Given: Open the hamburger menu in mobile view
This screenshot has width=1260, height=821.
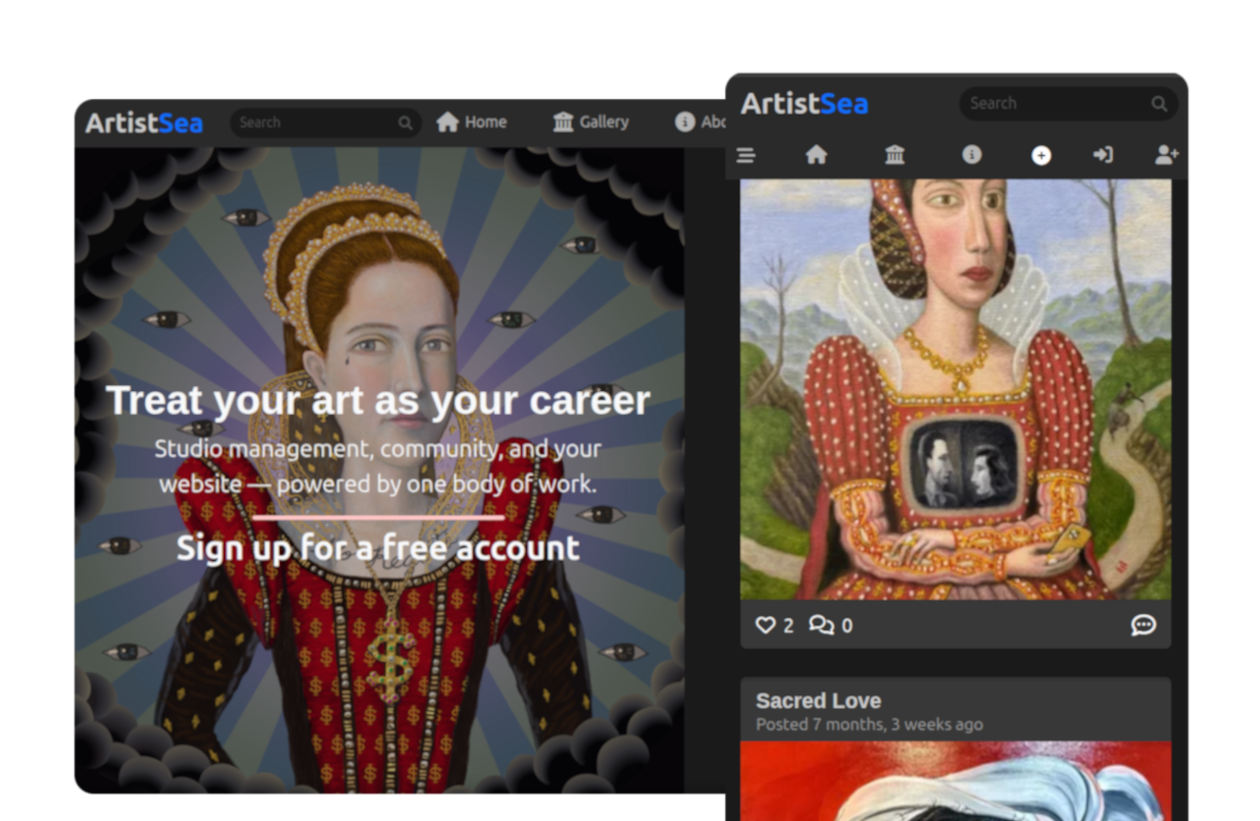Looking at the screenshot, I should click(x=746, y=155).
